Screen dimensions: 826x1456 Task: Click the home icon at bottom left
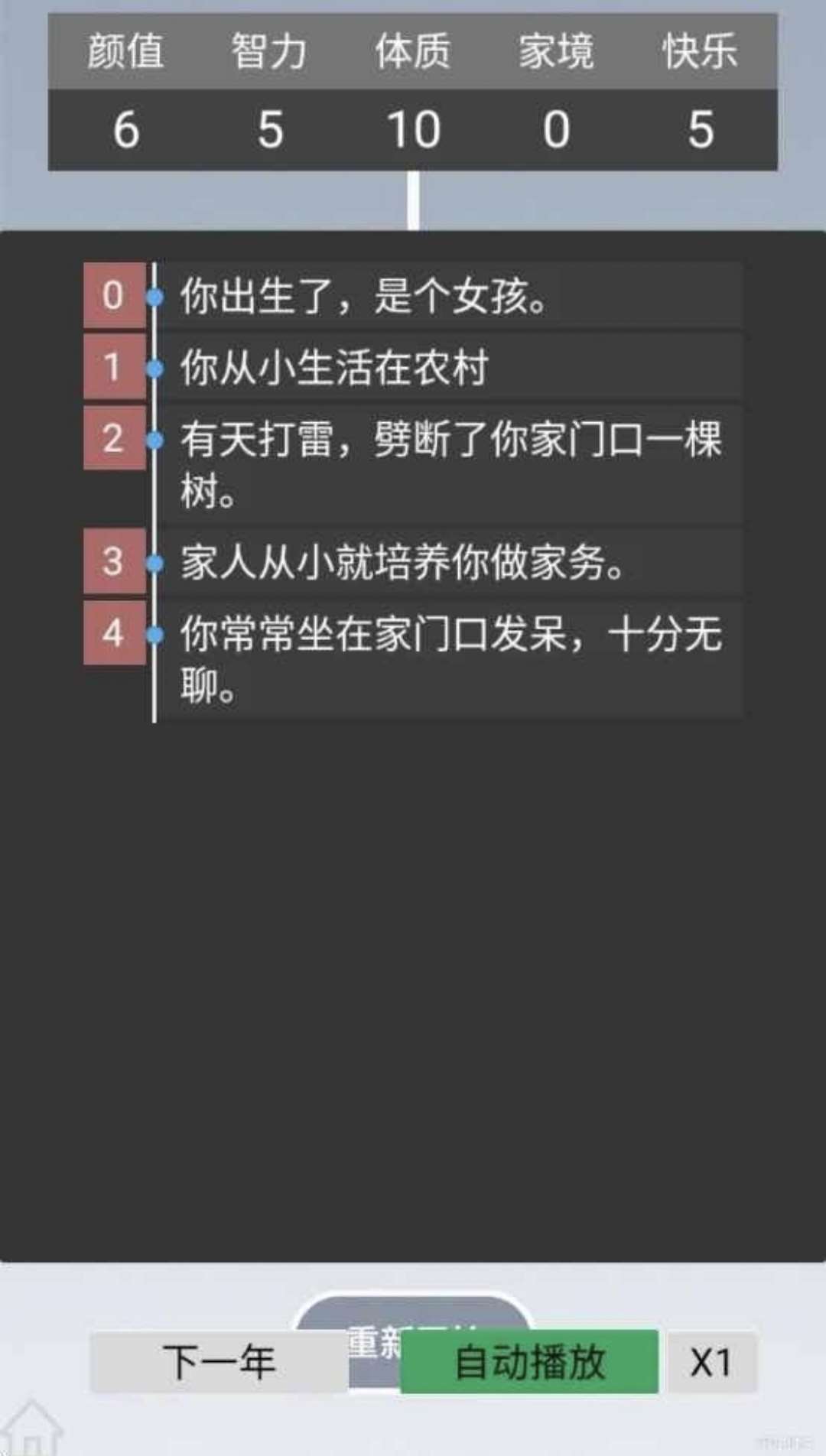31,1428
